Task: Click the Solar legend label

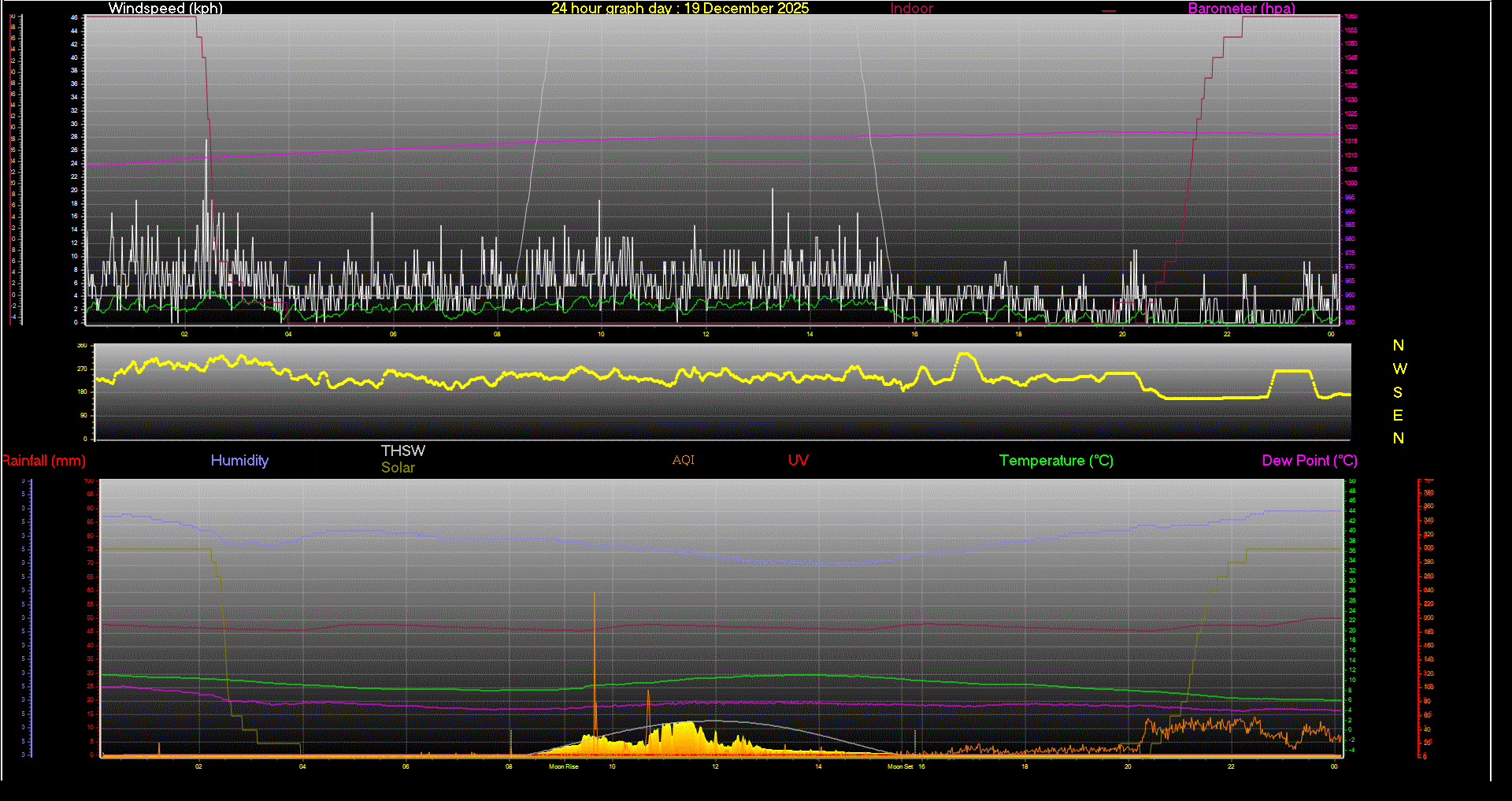Action: pos(398,468)
